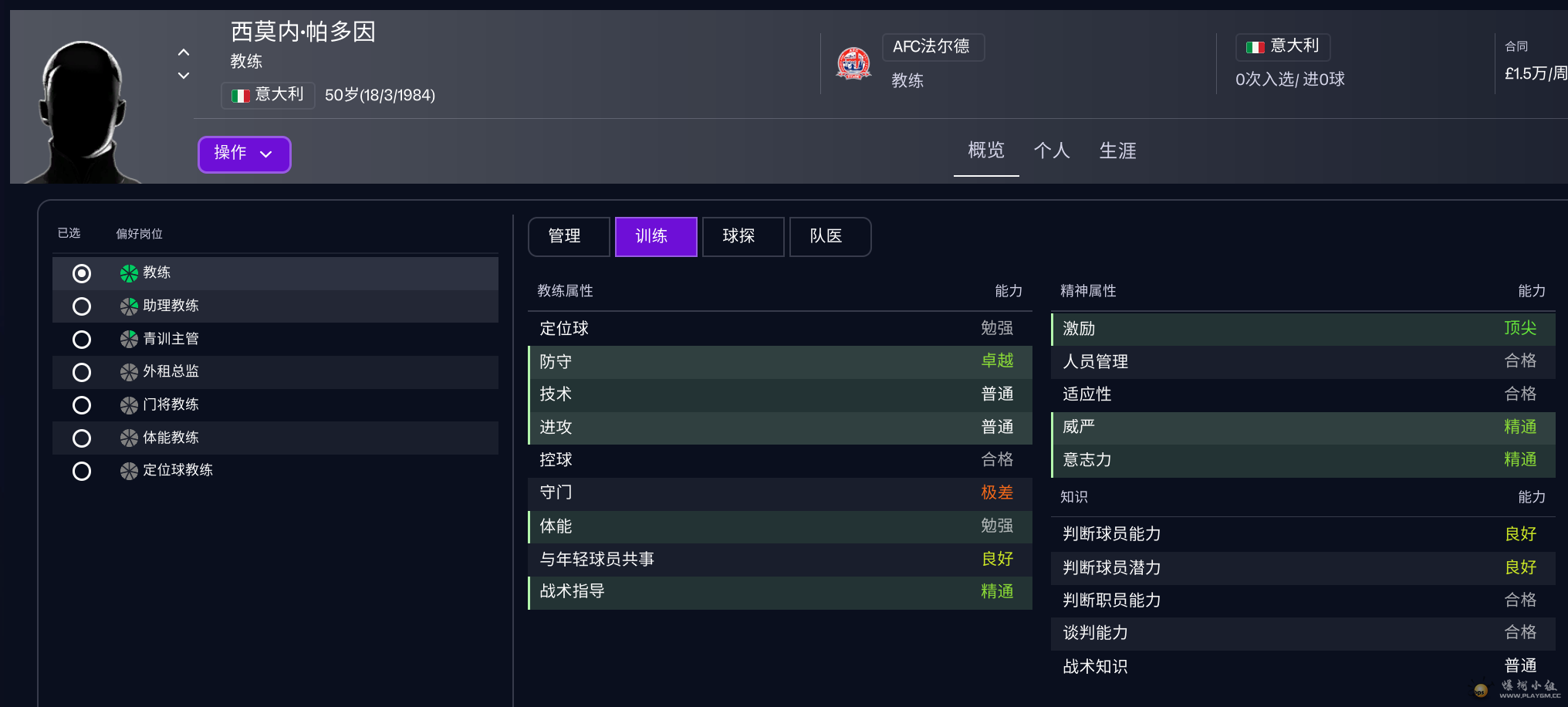Open the AFC法尔德 club link
Screen dimensions: 1568x707
coord(932,47)
